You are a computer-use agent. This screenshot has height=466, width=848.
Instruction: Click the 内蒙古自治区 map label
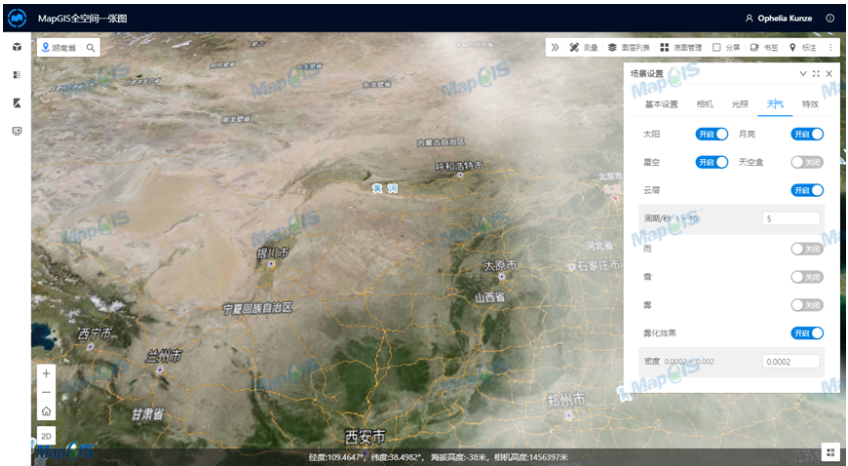pos(441,142)
